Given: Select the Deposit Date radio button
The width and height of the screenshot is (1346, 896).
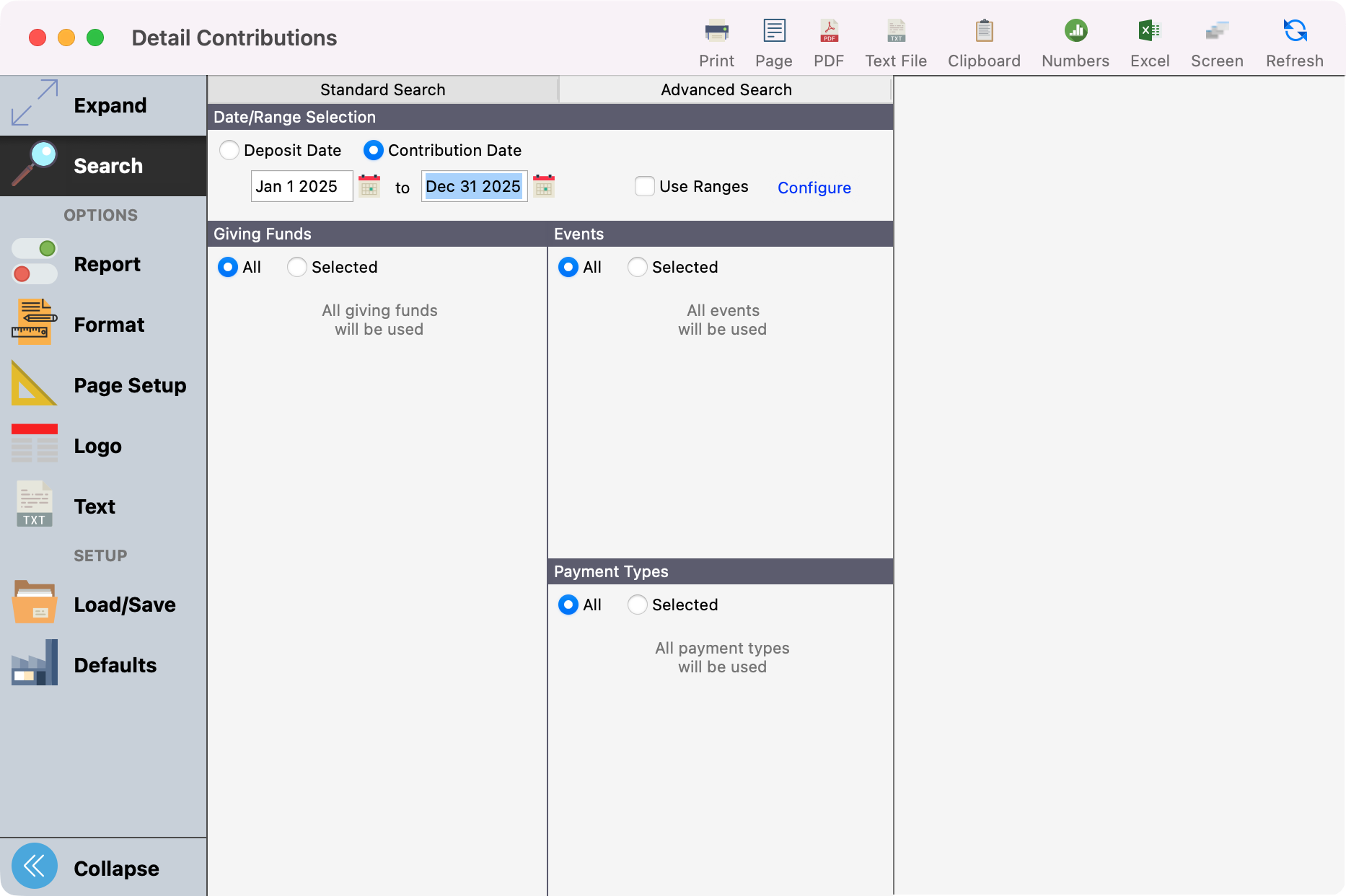Looking at the screenshot, I should [x=229, y=150].
